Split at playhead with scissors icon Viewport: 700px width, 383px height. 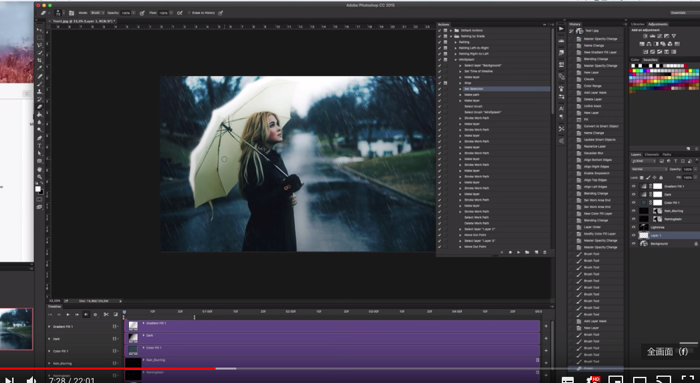click(106, 314)
